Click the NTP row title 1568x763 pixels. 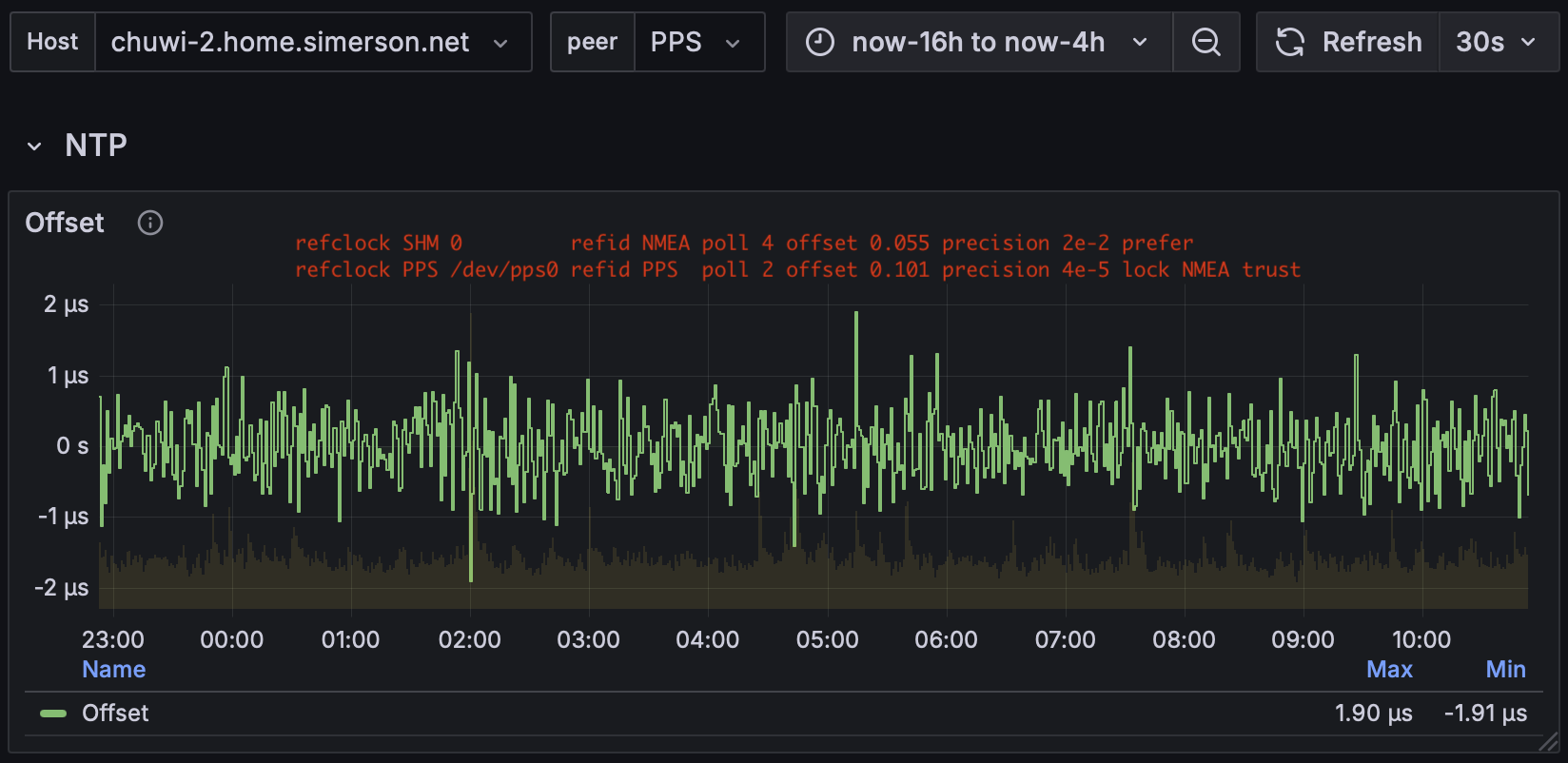pos(96,146)
